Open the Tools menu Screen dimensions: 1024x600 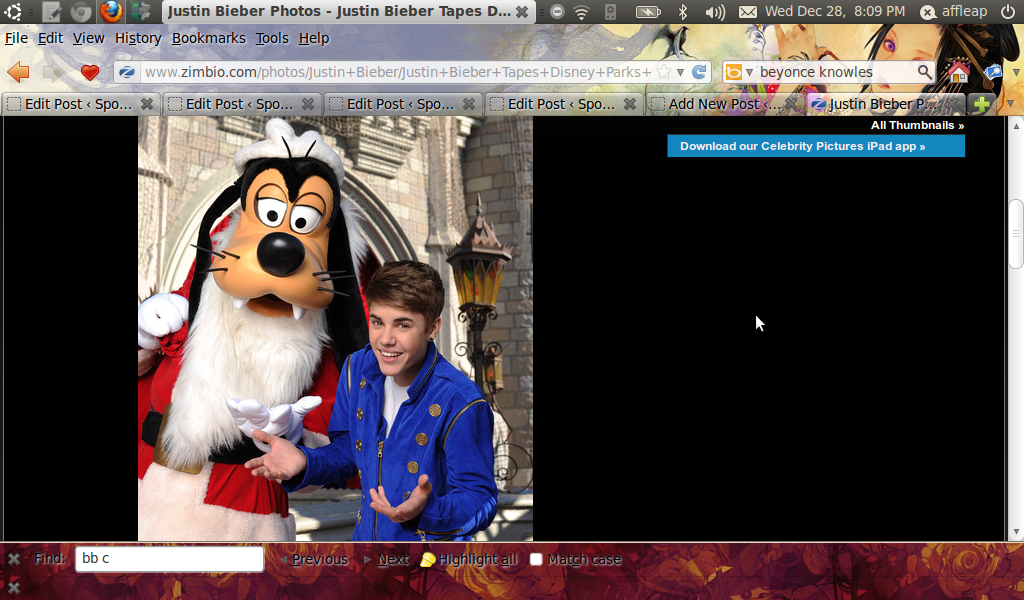[x=272, y=39]
